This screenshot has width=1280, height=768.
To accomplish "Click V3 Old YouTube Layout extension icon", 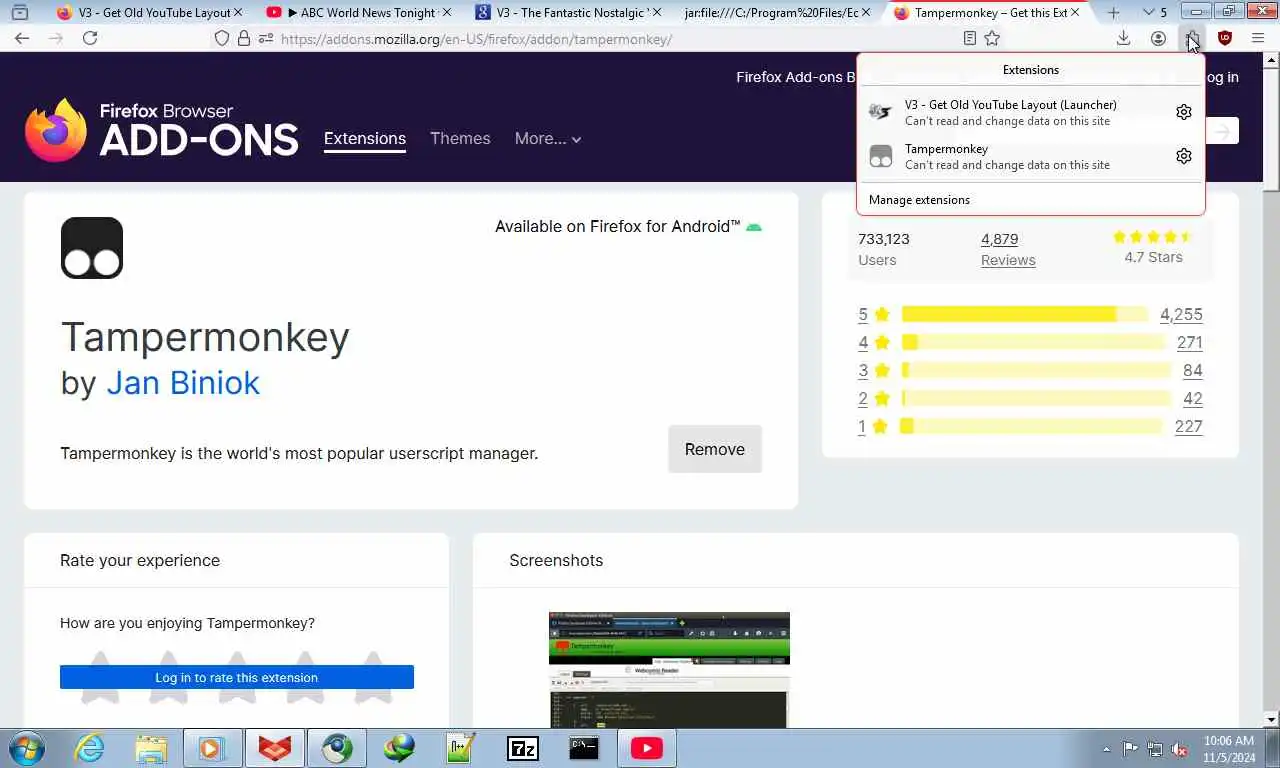I will pyautogui.click(x=881, y=112).
